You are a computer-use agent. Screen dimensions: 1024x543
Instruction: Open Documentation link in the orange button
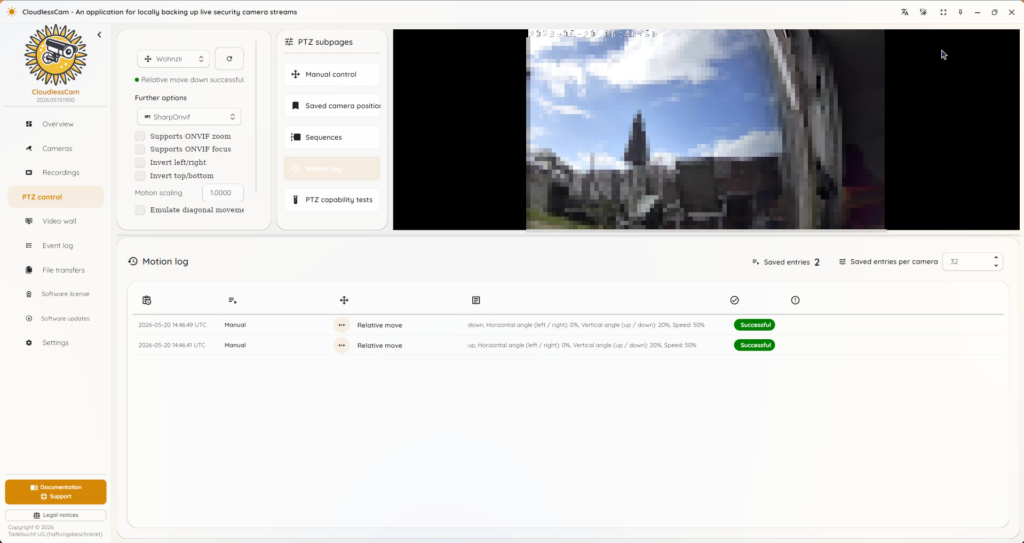(56, 487)
